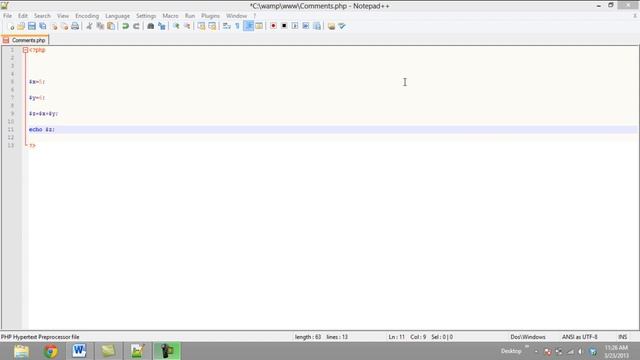Click the green Undo arrow

[125, 26]
